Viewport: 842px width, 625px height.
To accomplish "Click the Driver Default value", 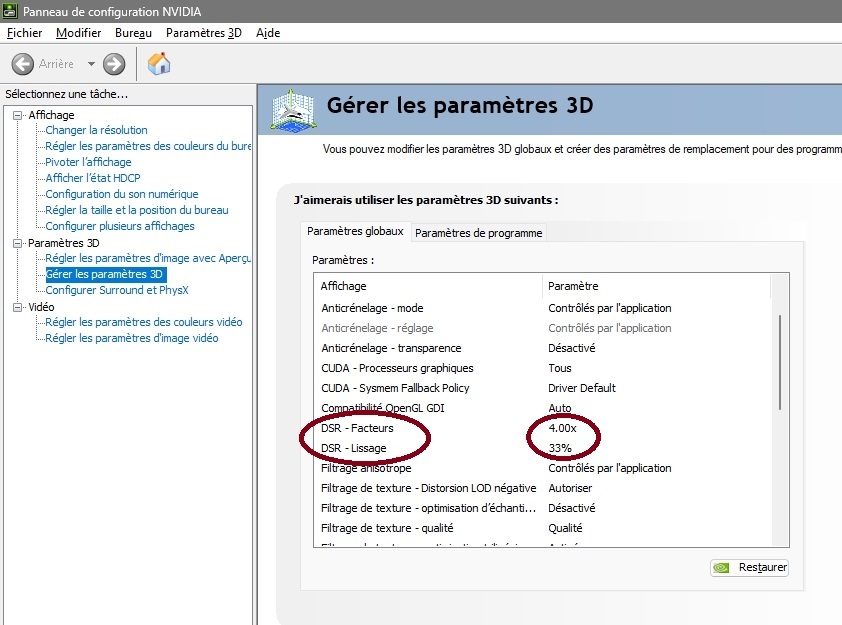I will click(582, 388).
